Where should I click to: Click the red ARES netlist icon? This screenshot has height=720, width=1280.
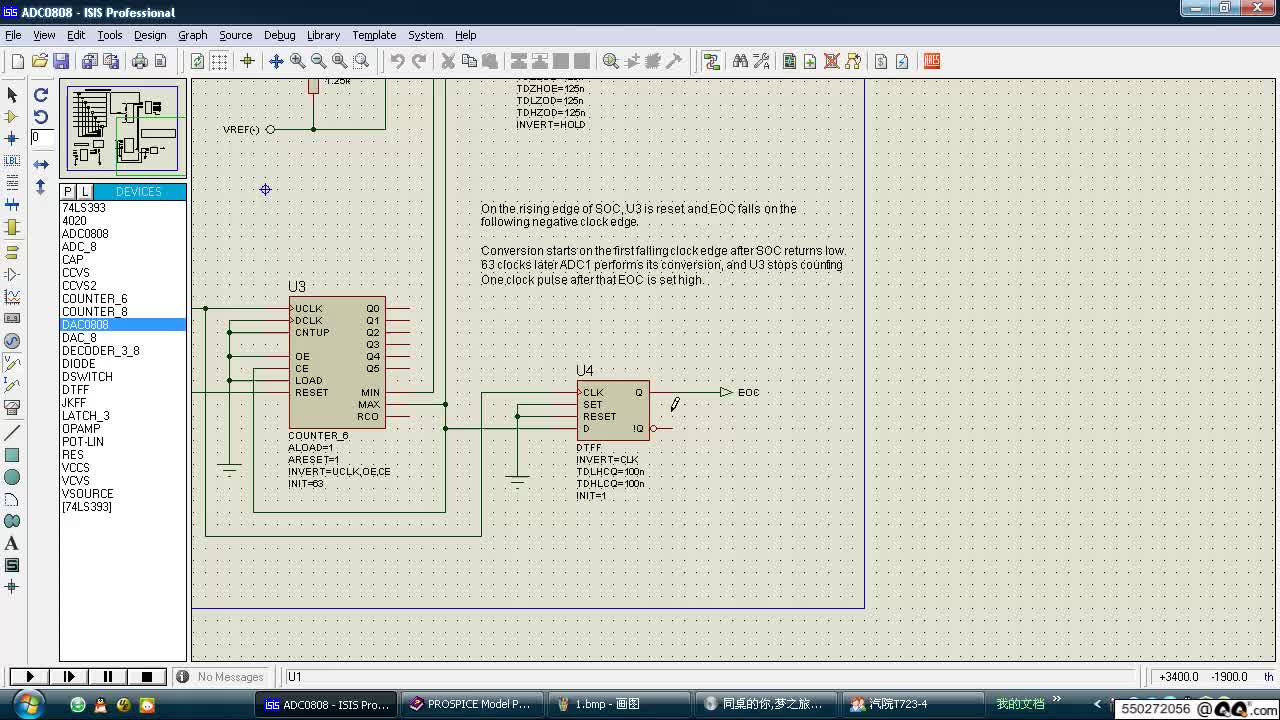click(932, 61)
